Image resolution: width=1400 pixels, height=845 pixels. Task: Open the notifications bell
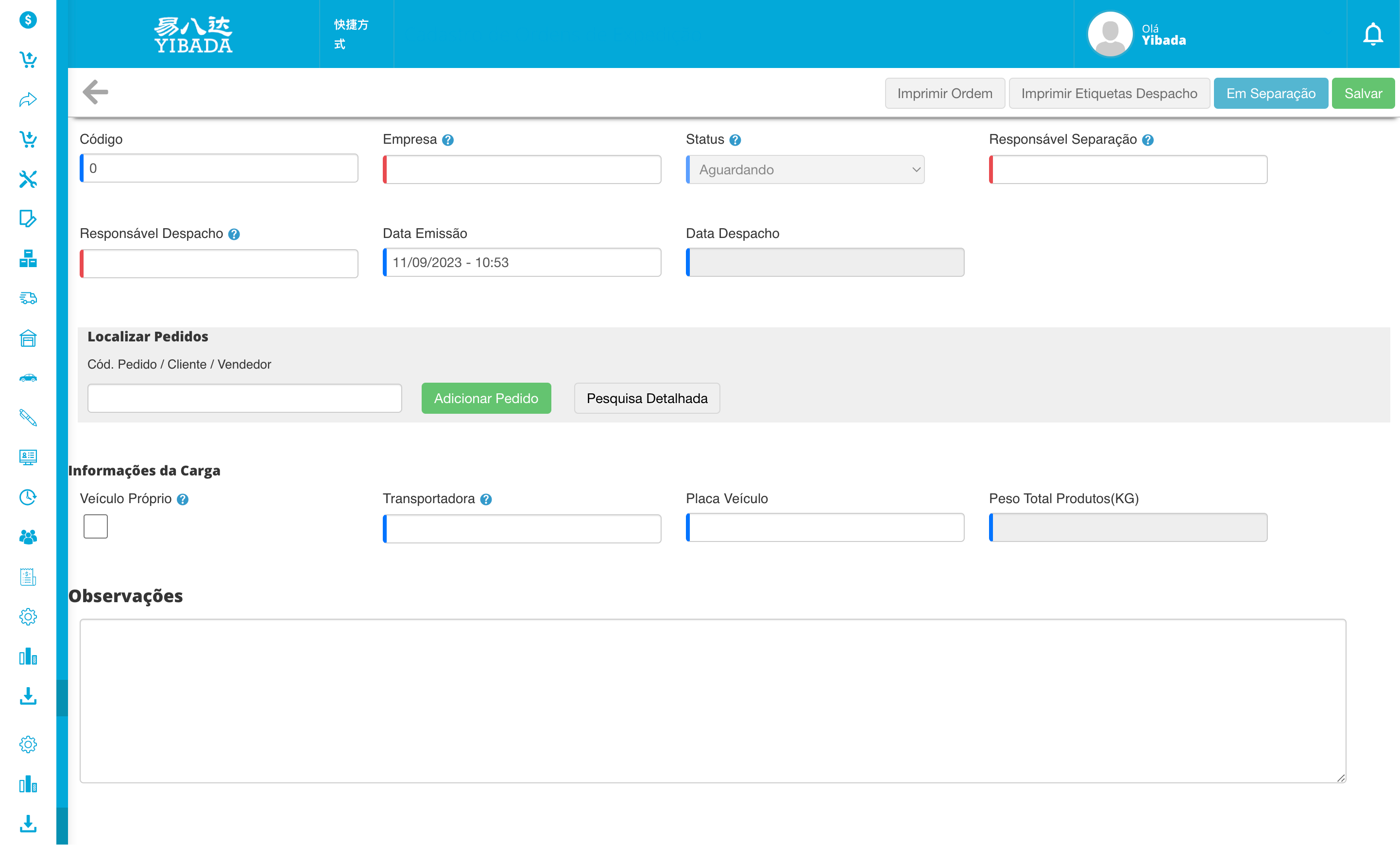[x=1373, y=34]
